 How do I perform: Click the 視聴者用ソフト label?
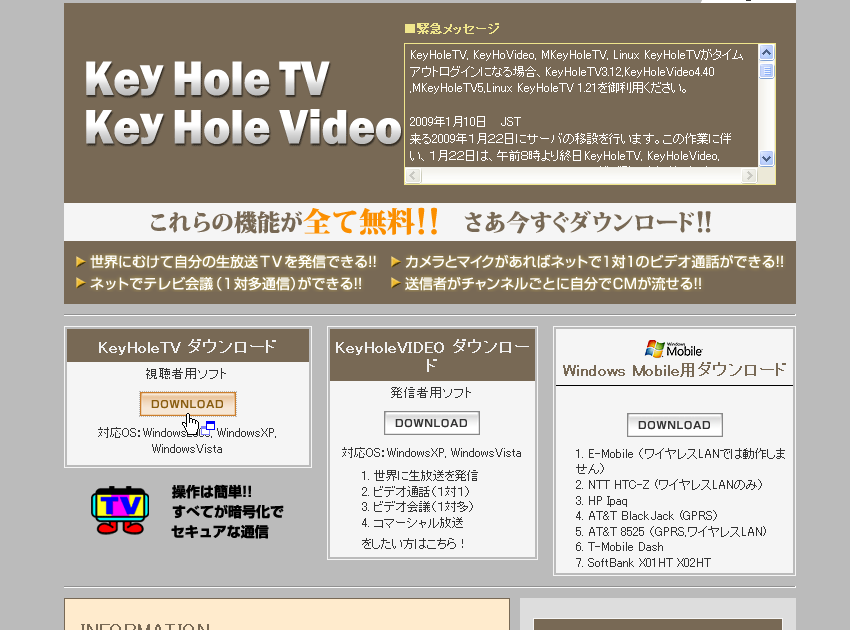(186, 374)
